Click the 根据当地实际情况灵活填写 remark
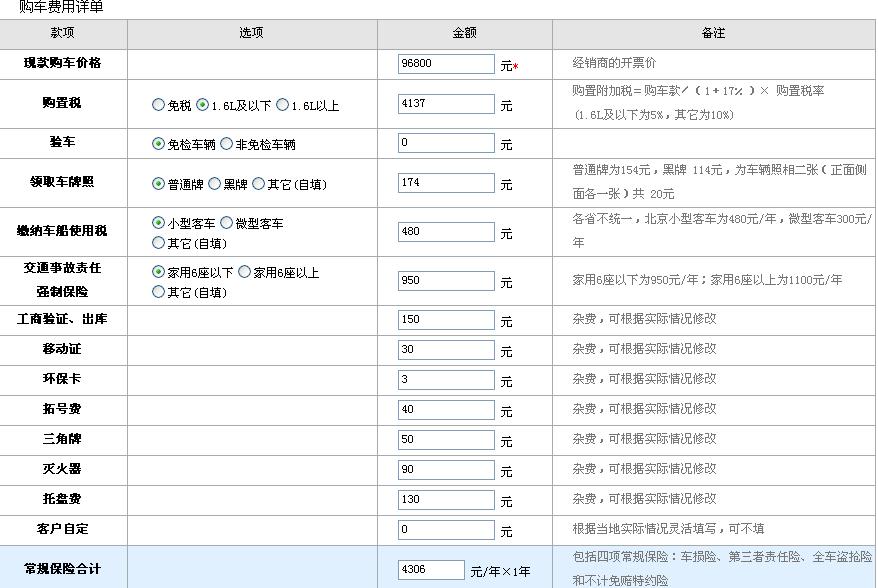Viewport: 878px width, 588px height. [644, 529]
